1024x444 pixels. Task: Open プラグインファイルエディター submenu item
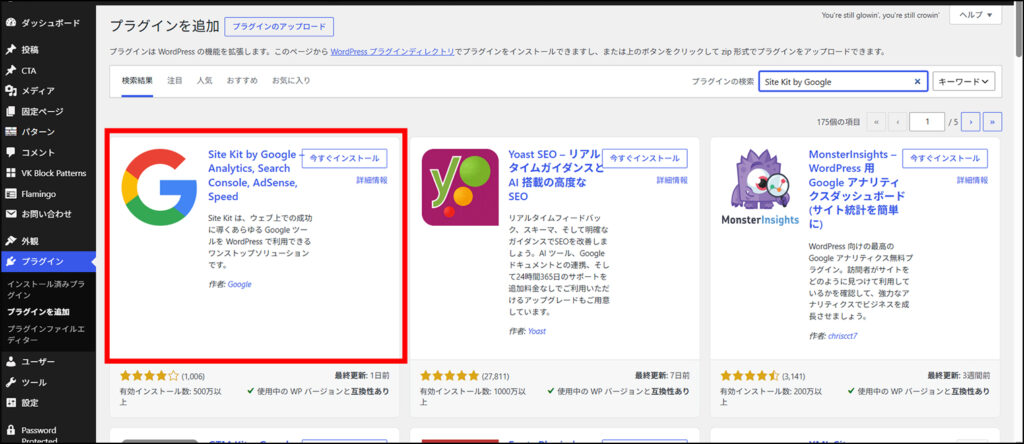click(46, 334)
